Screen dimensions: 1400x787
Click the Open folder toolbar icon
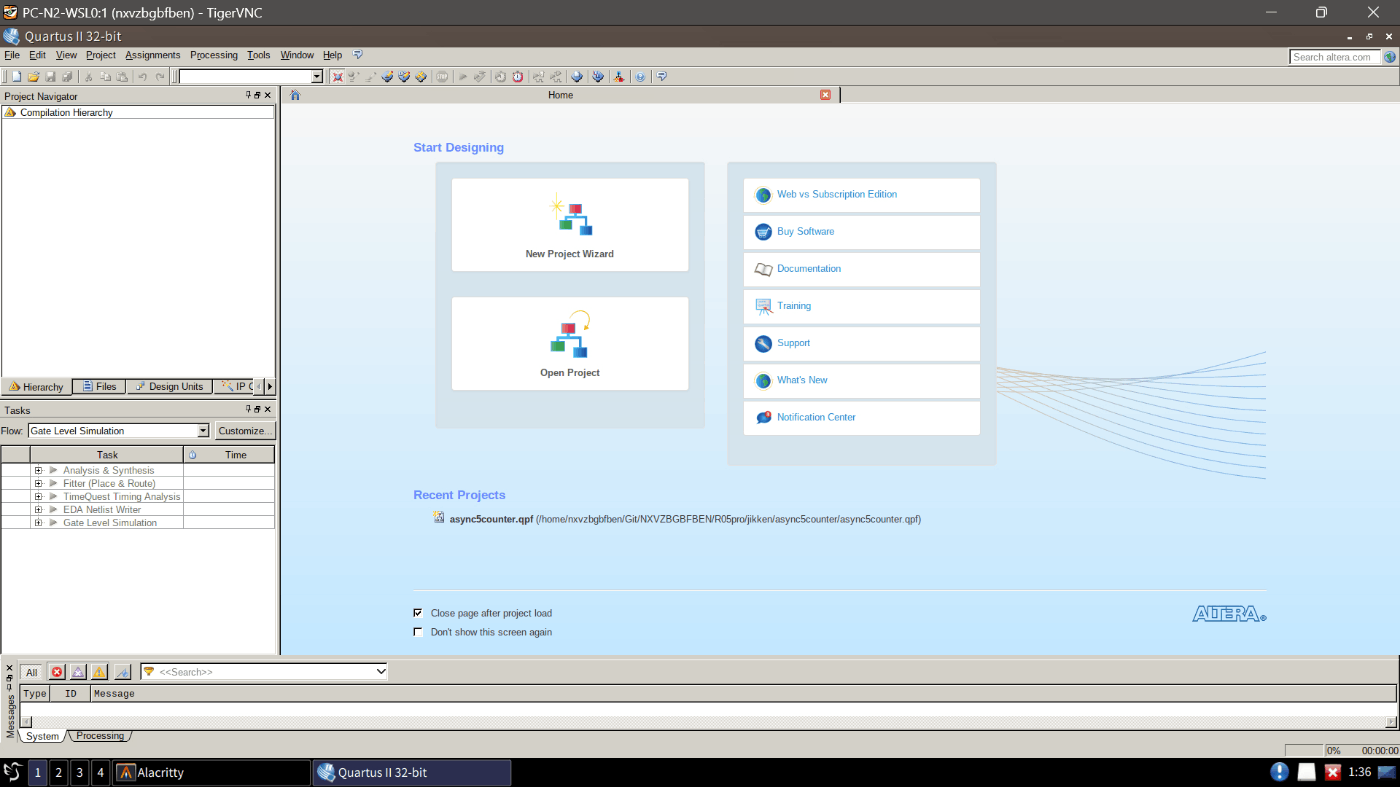33,76
